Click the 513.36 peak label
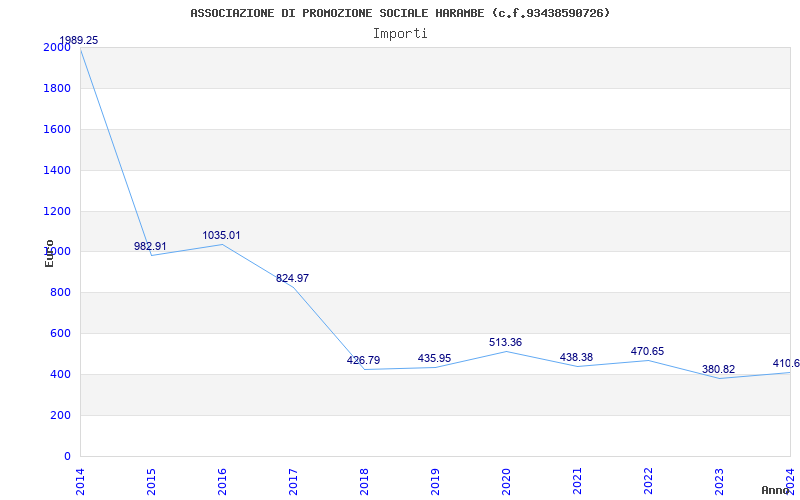This screenshot has width=800, height=500. pos(506,342)
